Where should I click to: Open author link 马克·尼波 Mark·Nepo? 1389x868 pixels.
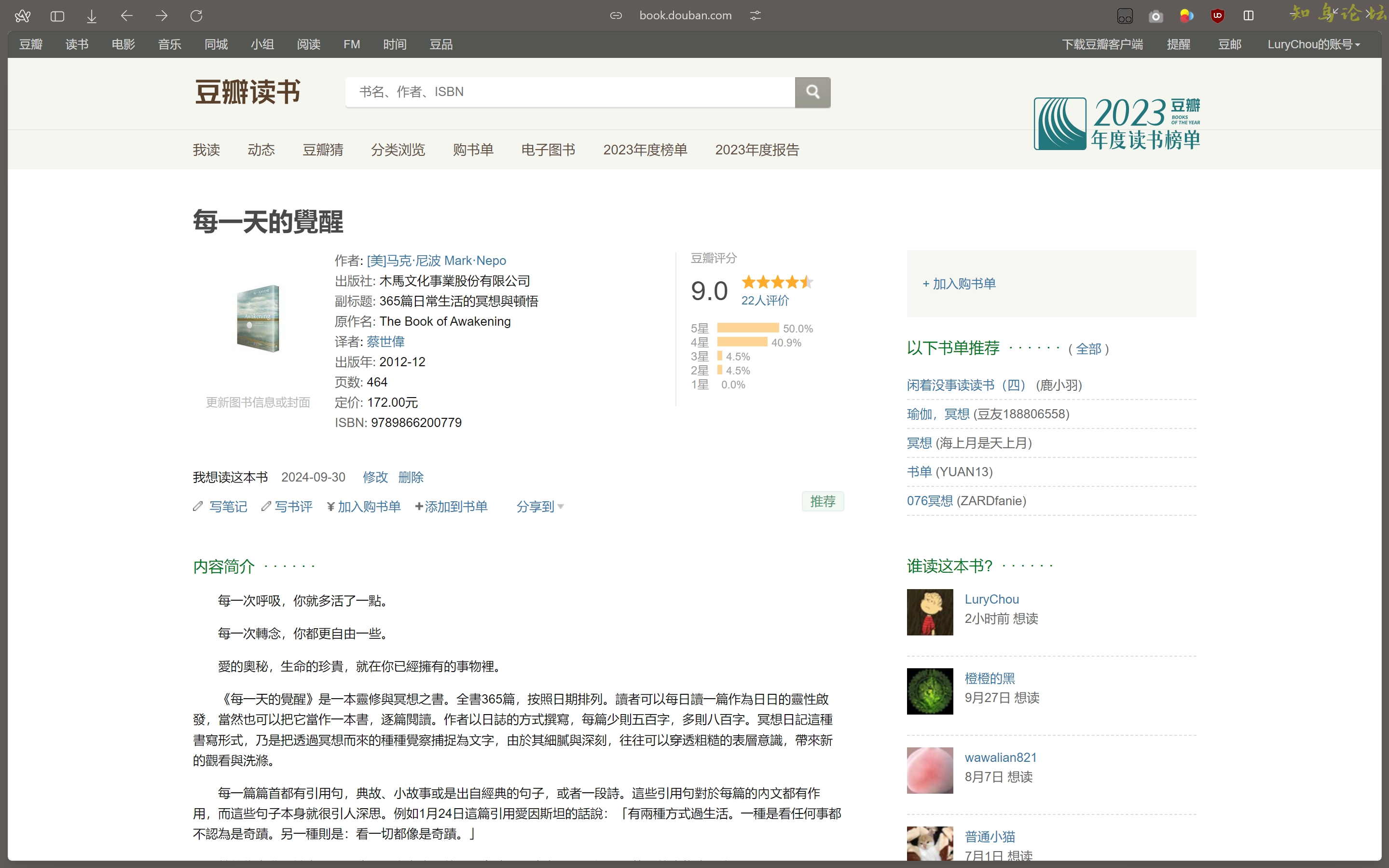[436, 261]
